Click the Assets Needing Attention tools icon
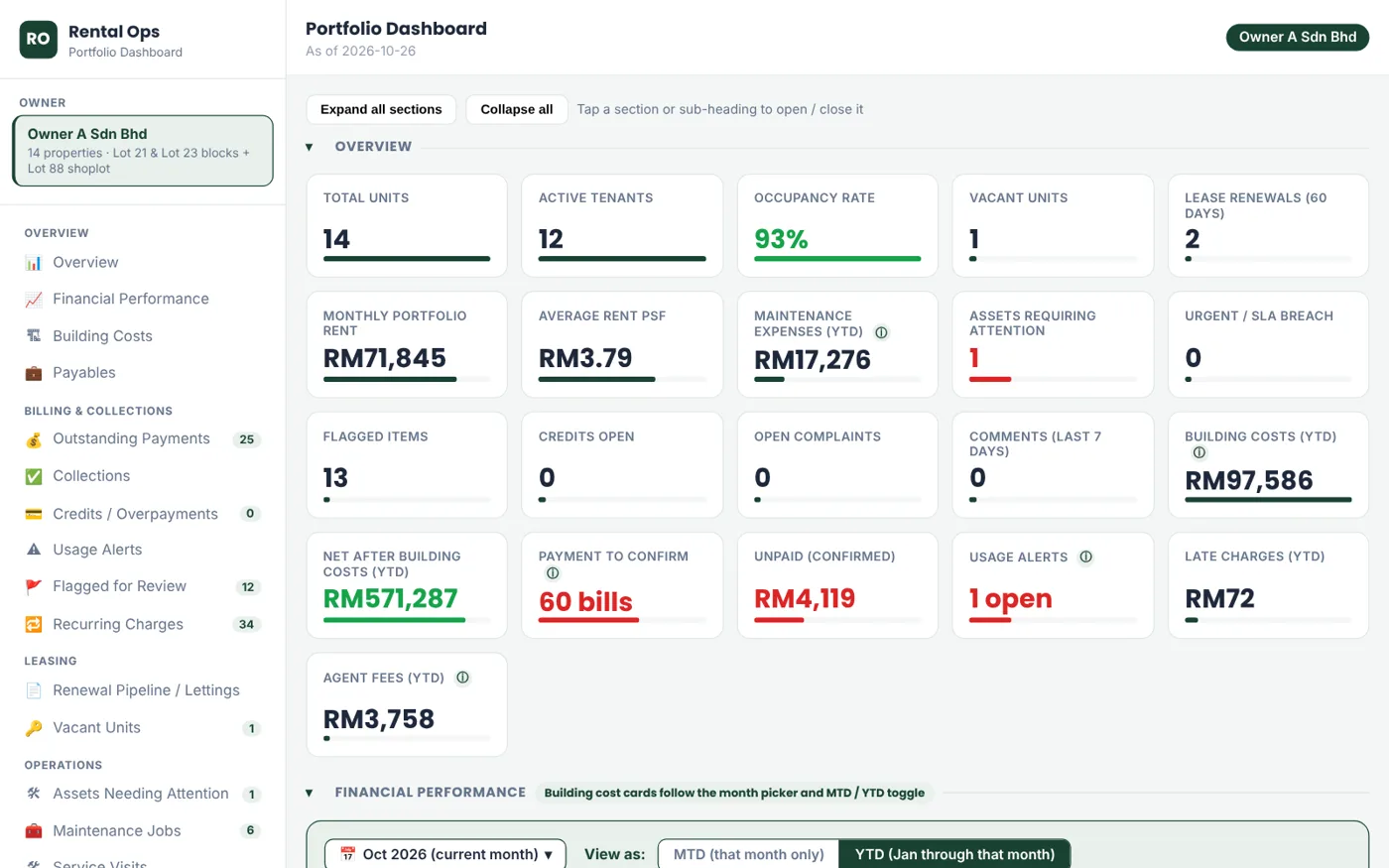The image size is (1389, 868). tap(34, 794)
